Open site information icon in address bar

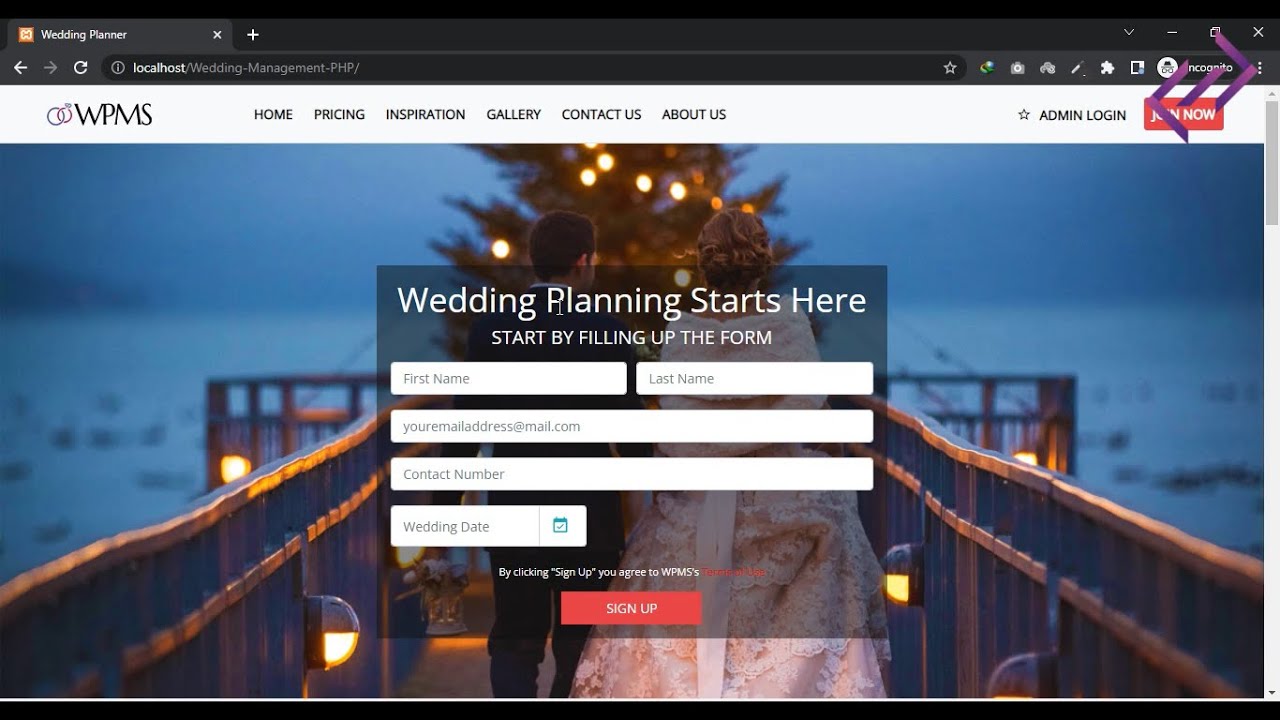pyautogui.click(x=118, y=68)
